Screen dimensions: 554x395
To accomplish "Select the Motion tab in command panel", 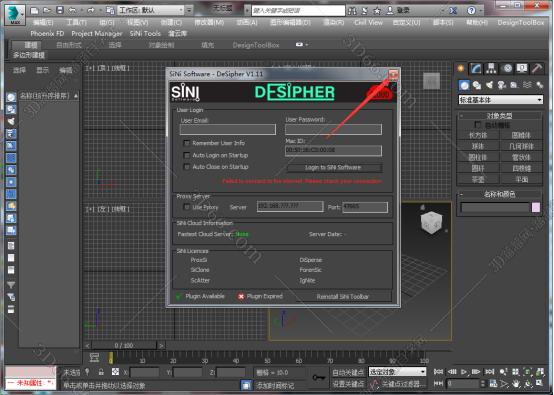I will (507, 68).
